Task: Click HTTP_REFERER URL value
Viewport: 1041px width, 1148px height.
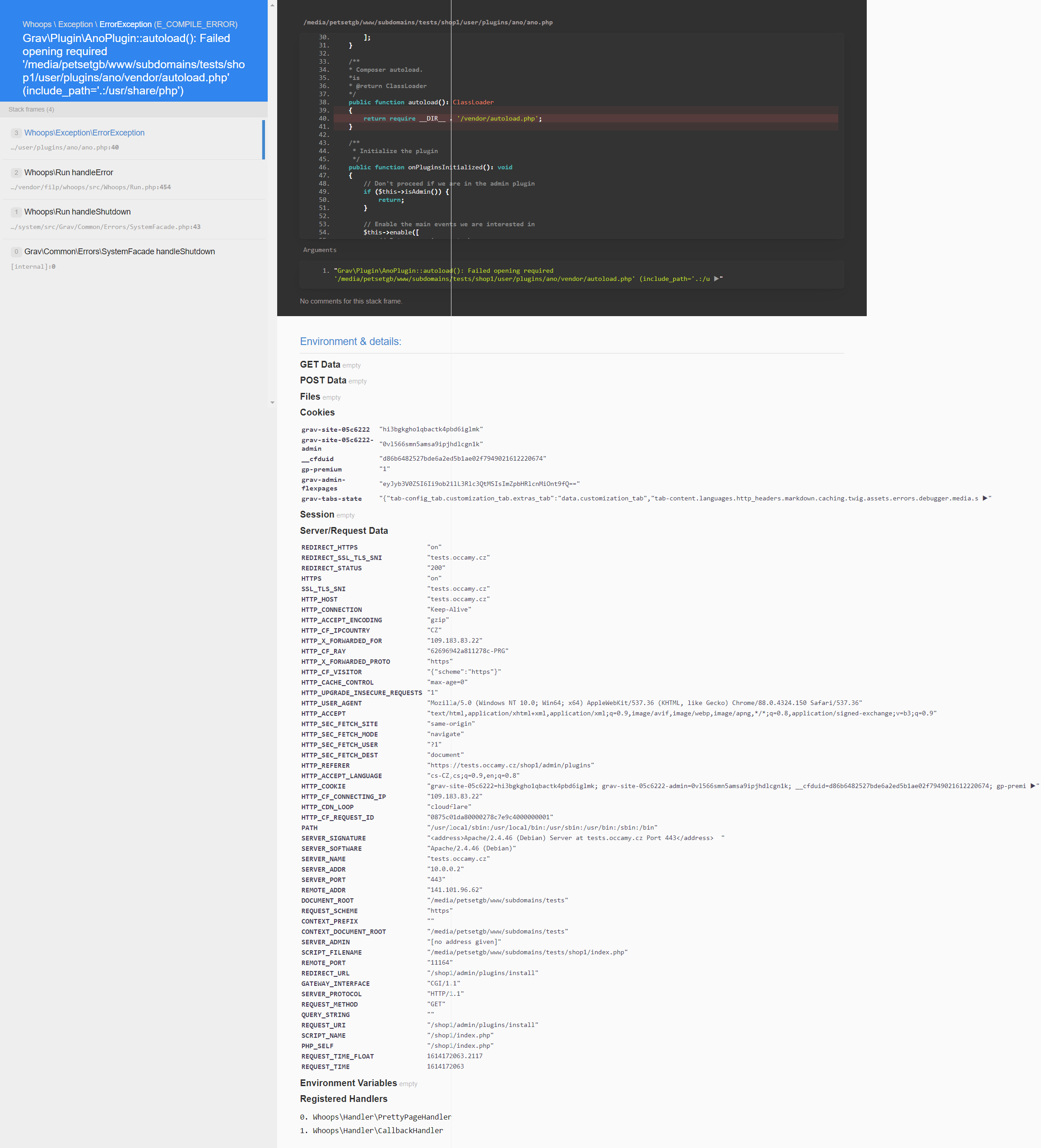Action: (510, 765)
